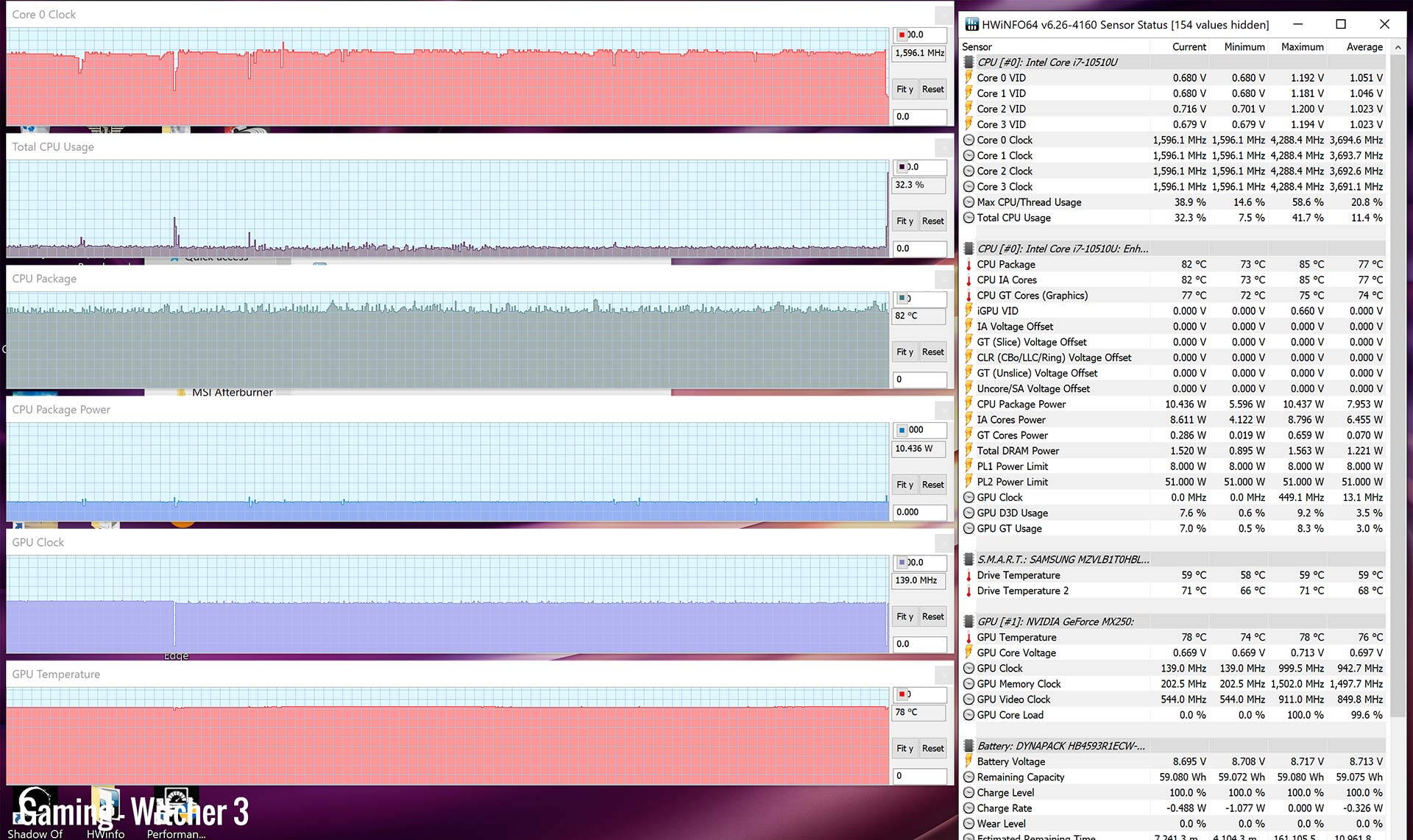
Task: Click the scrollbar up arrow in sensor list
Action: (1398, 47)
